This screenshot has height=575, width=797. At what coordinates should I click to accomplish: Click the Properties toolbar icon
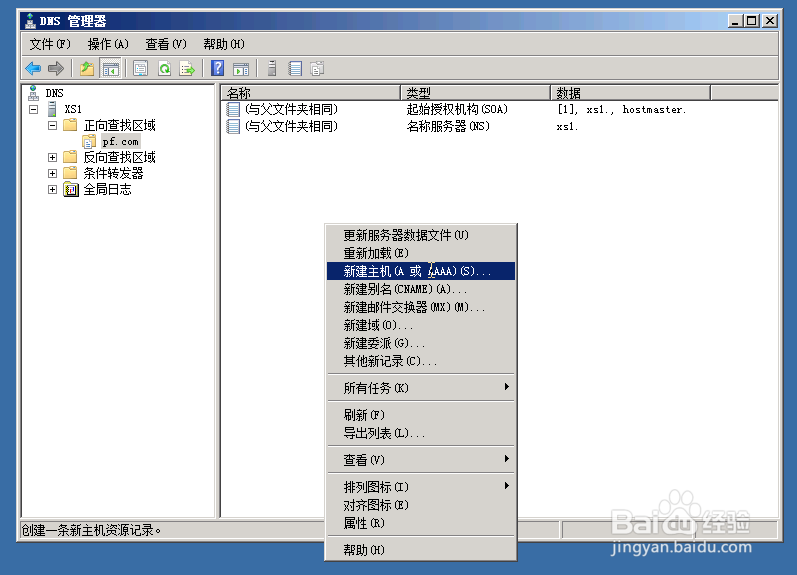[140, 68]
